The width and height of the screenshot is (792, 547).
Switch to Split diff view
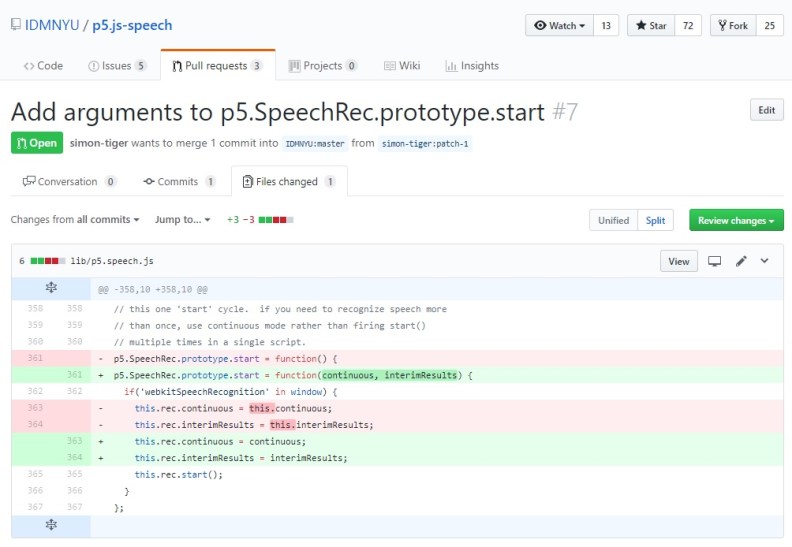[655, 220]
